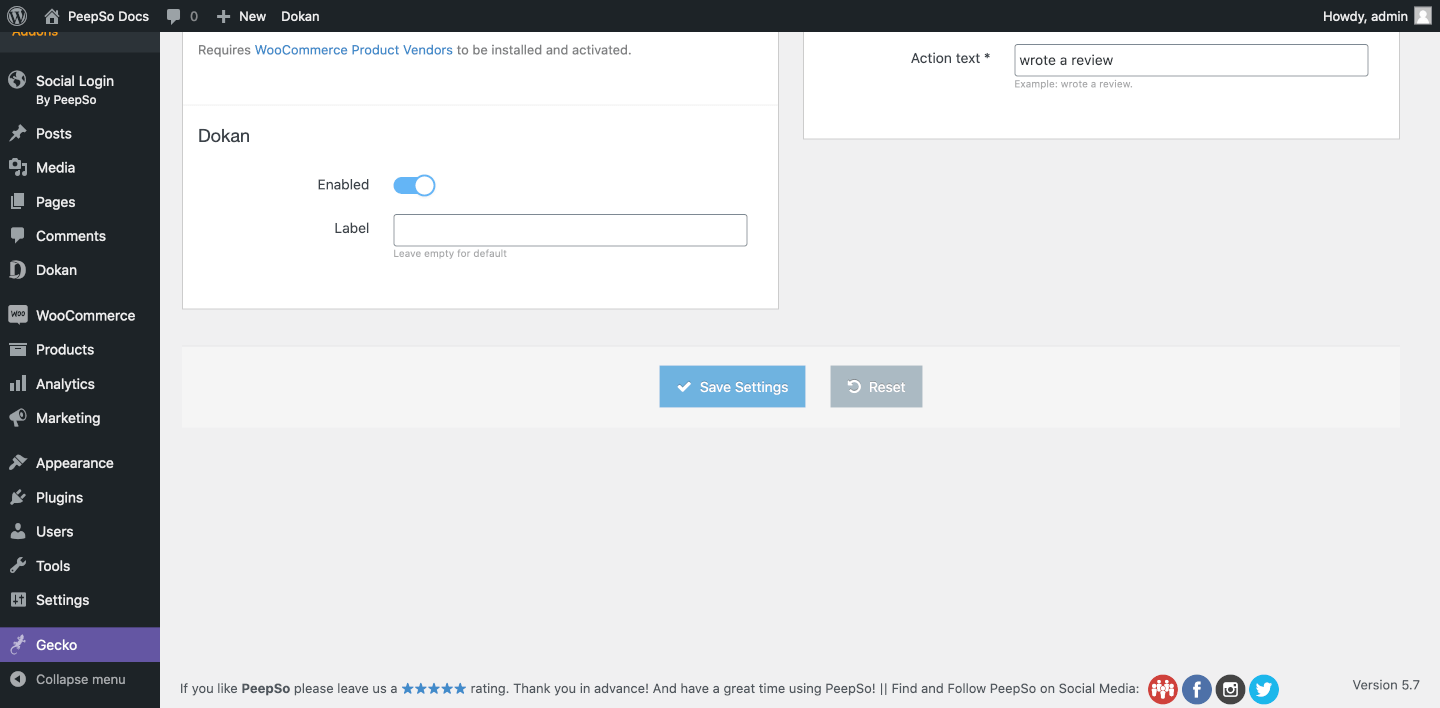
Task: Click the 'Leave empty for default' hint
Action: (x=450, y=254)
